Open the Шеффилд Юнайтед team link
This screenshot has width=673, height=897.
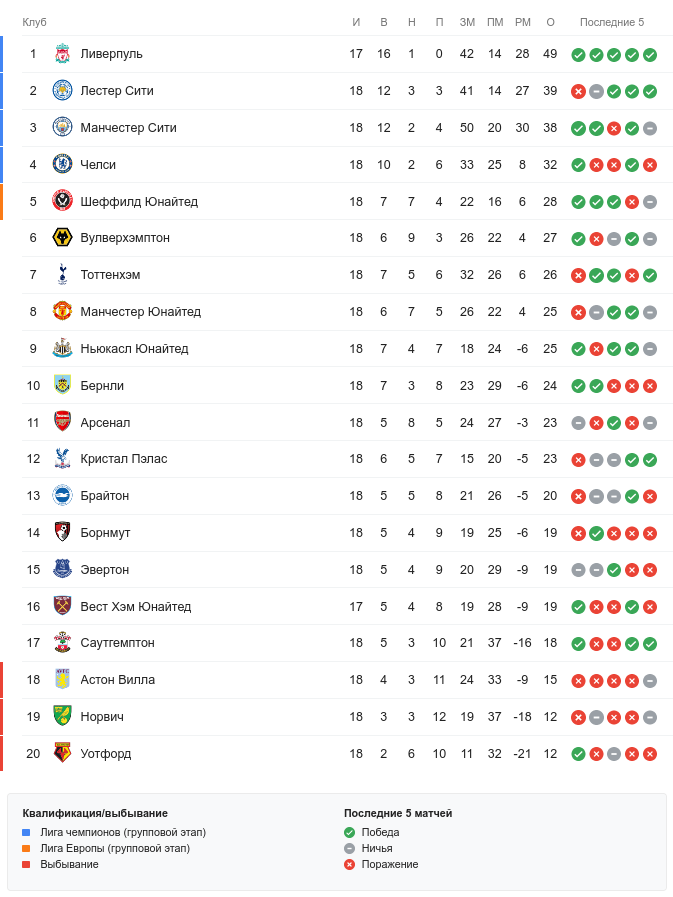139,202
